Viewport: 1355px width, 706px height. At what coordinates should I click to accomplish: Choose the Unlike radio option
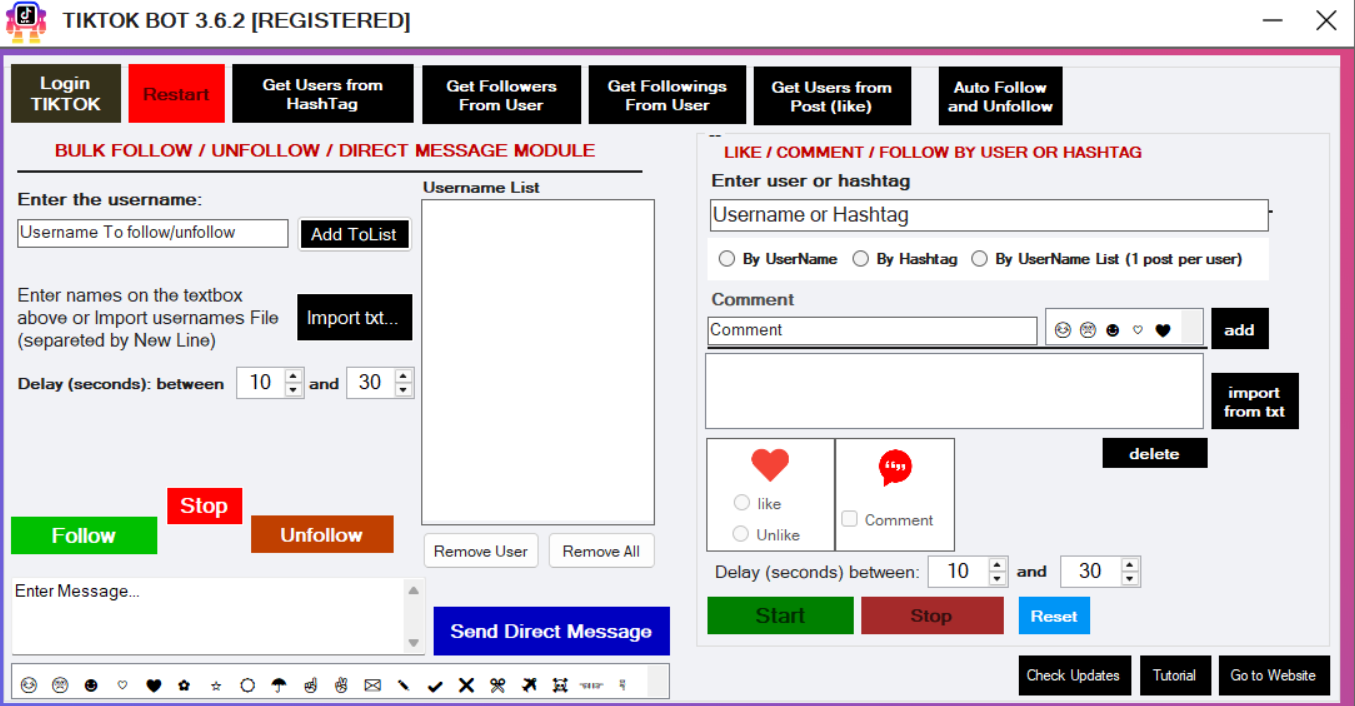pyautogui.click(x=741, y=534)
